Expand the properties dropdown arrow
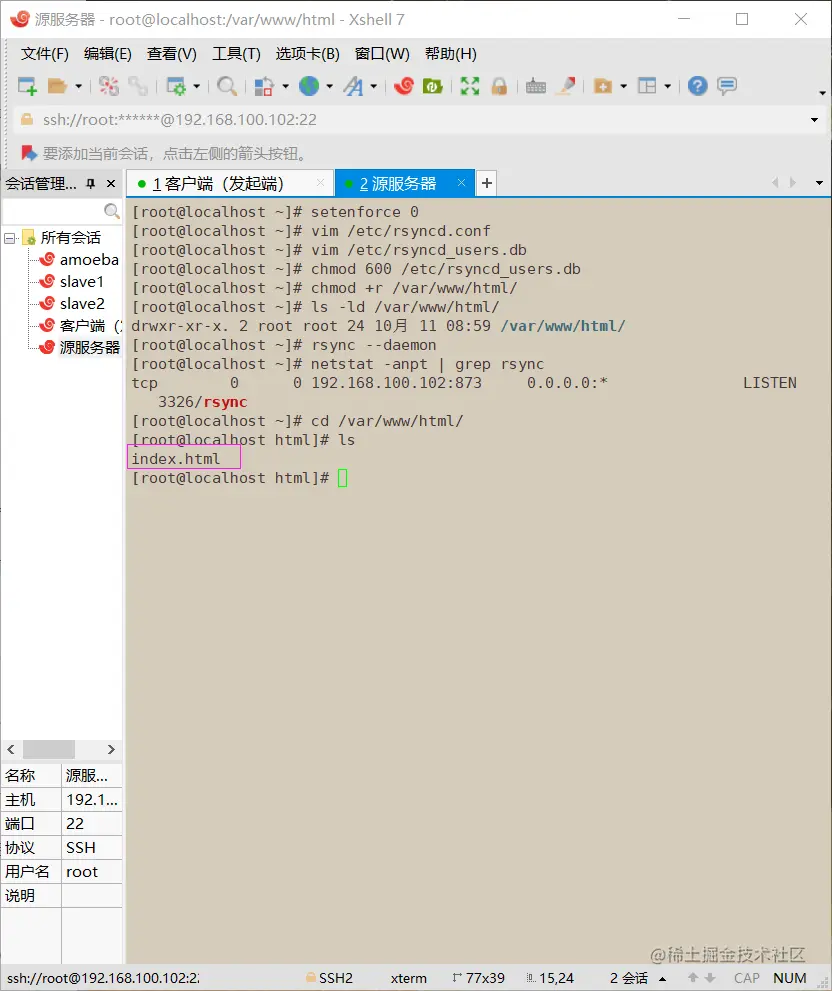This screenshot has width=832, height=991. [x=196, y=86]
